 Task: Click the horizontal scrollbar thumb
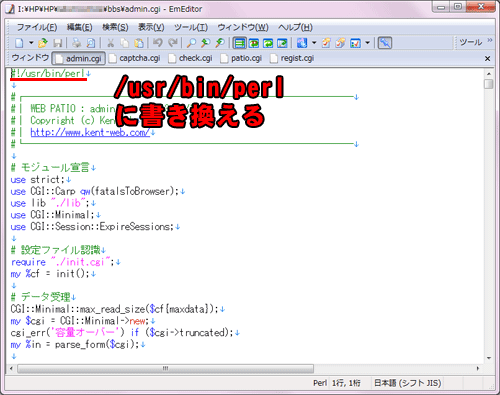point(165,369)
